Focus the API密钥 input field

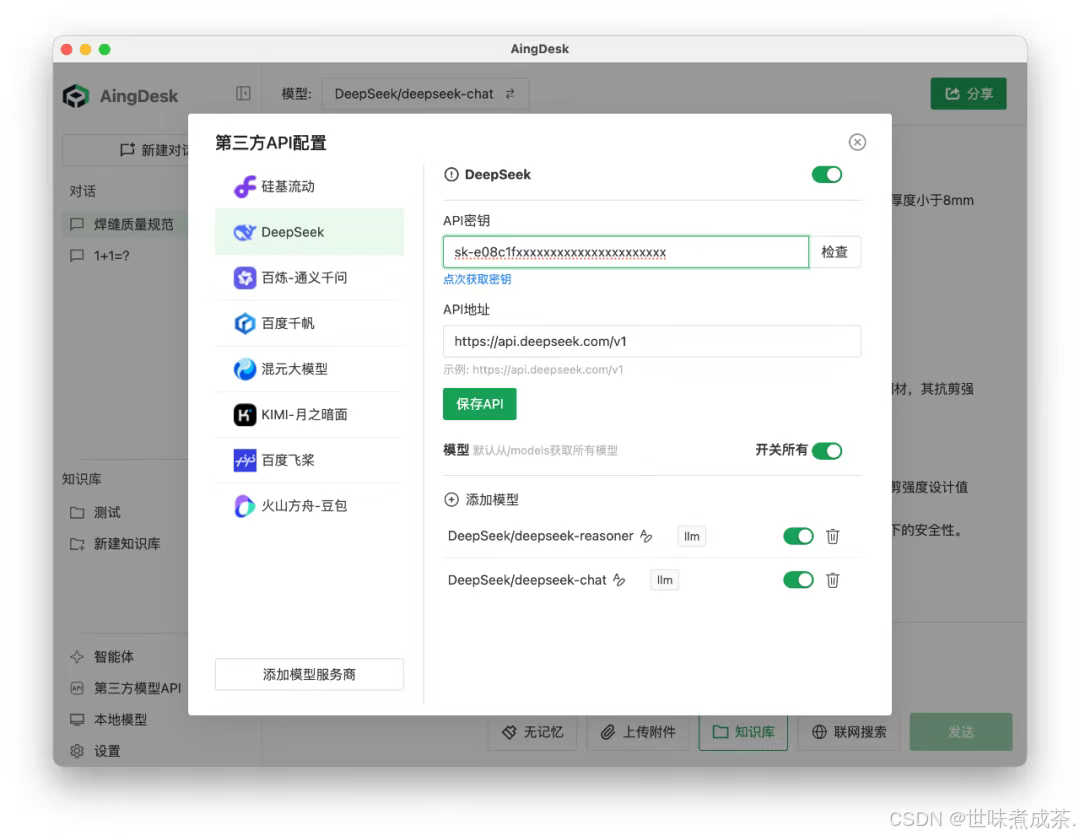(x=625, y=252)
